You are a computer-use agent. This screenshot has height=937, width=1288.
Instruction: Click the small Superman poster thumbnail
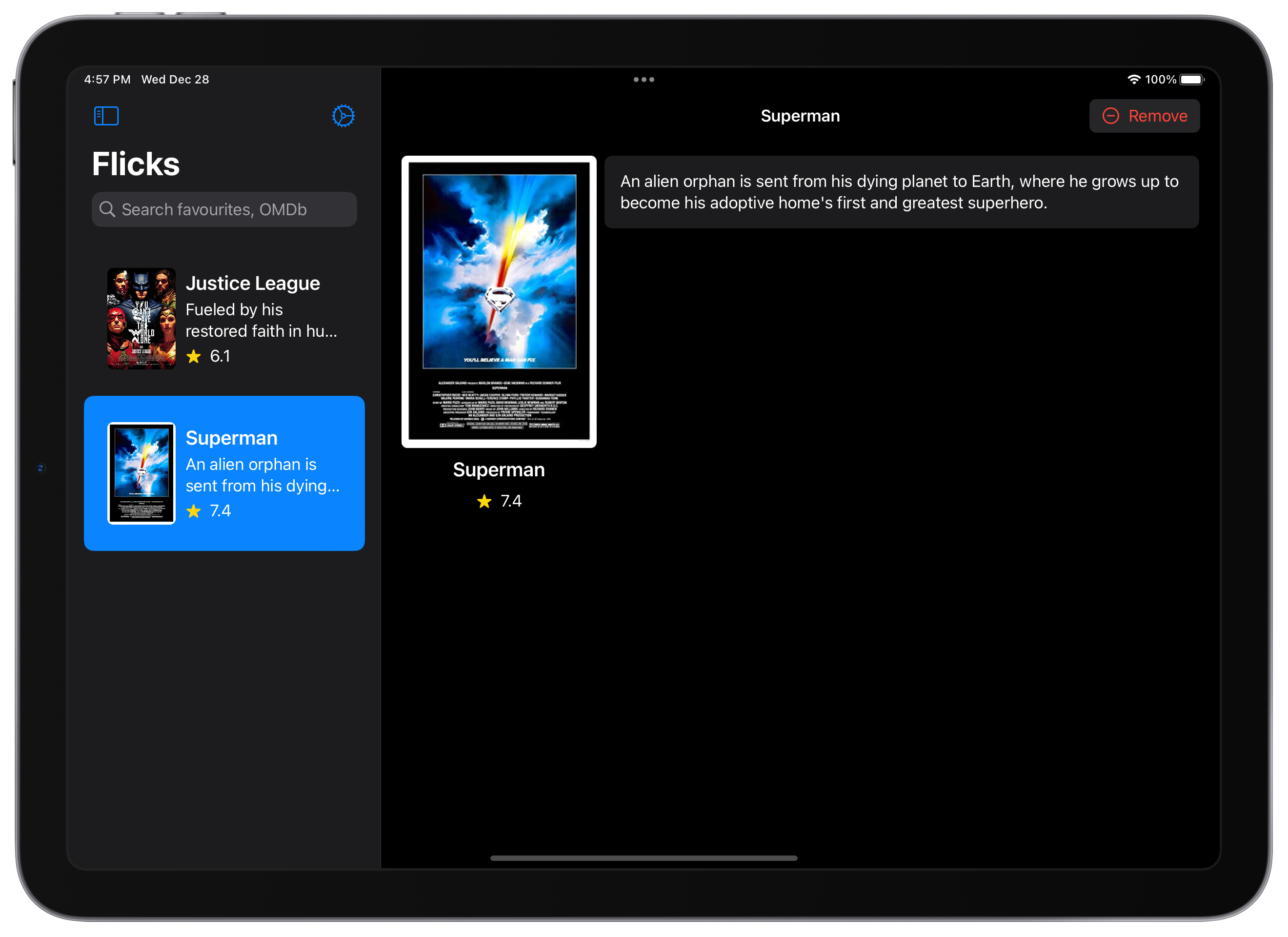[141, 473]
